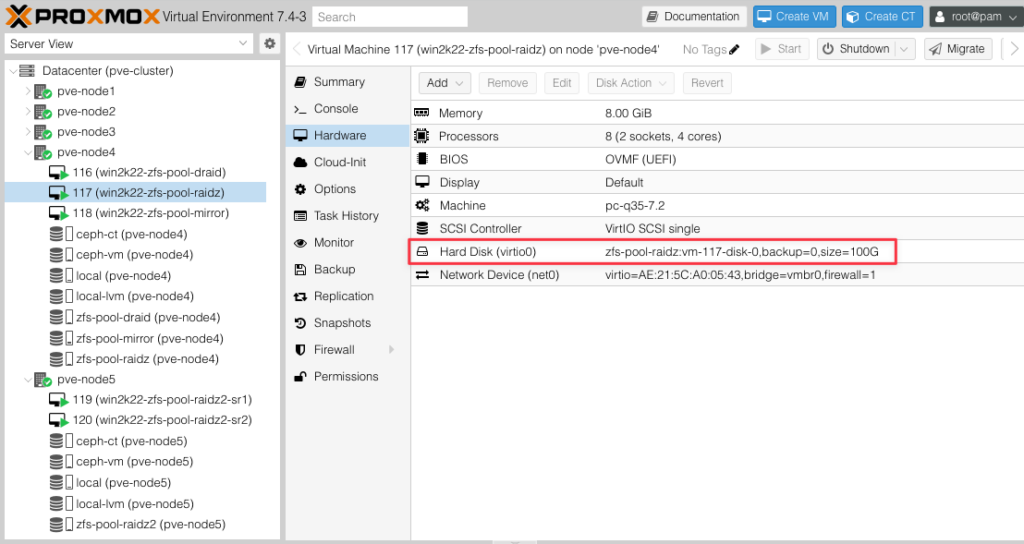
Task: Open the Permissions tab
Action: click(x=347, y=376)
